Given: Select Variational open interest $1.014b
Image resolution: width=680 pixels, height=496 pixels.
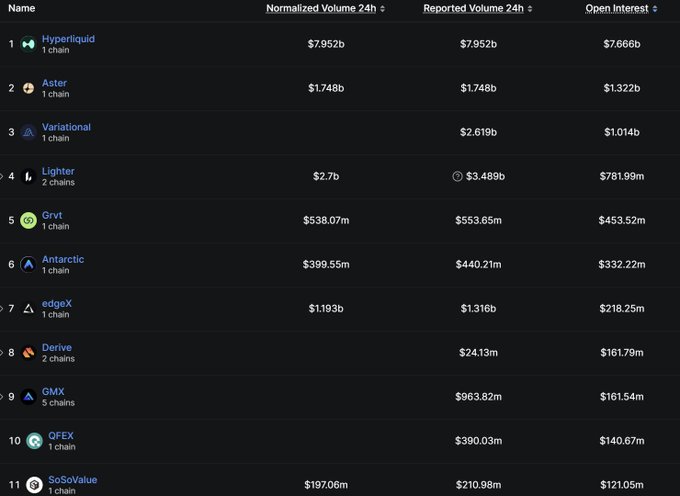Looking at the screenshot, I should point(621,132).
